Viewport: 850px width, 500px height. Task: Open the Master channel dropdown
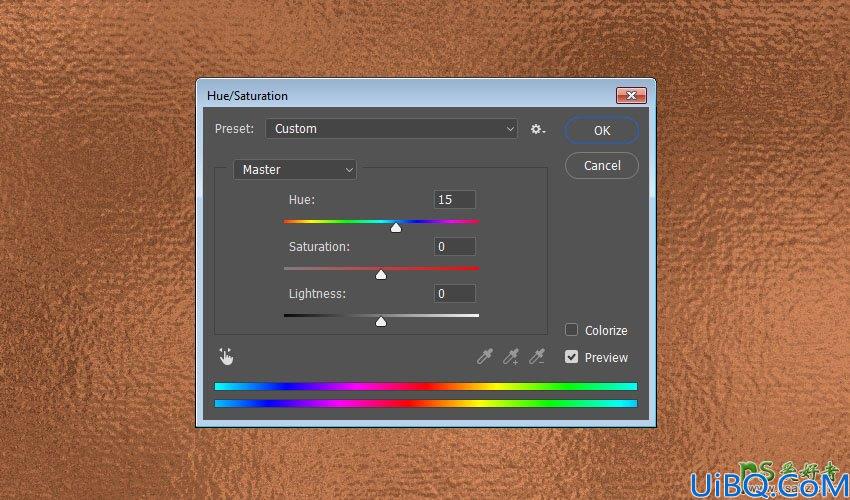(295, 170)
